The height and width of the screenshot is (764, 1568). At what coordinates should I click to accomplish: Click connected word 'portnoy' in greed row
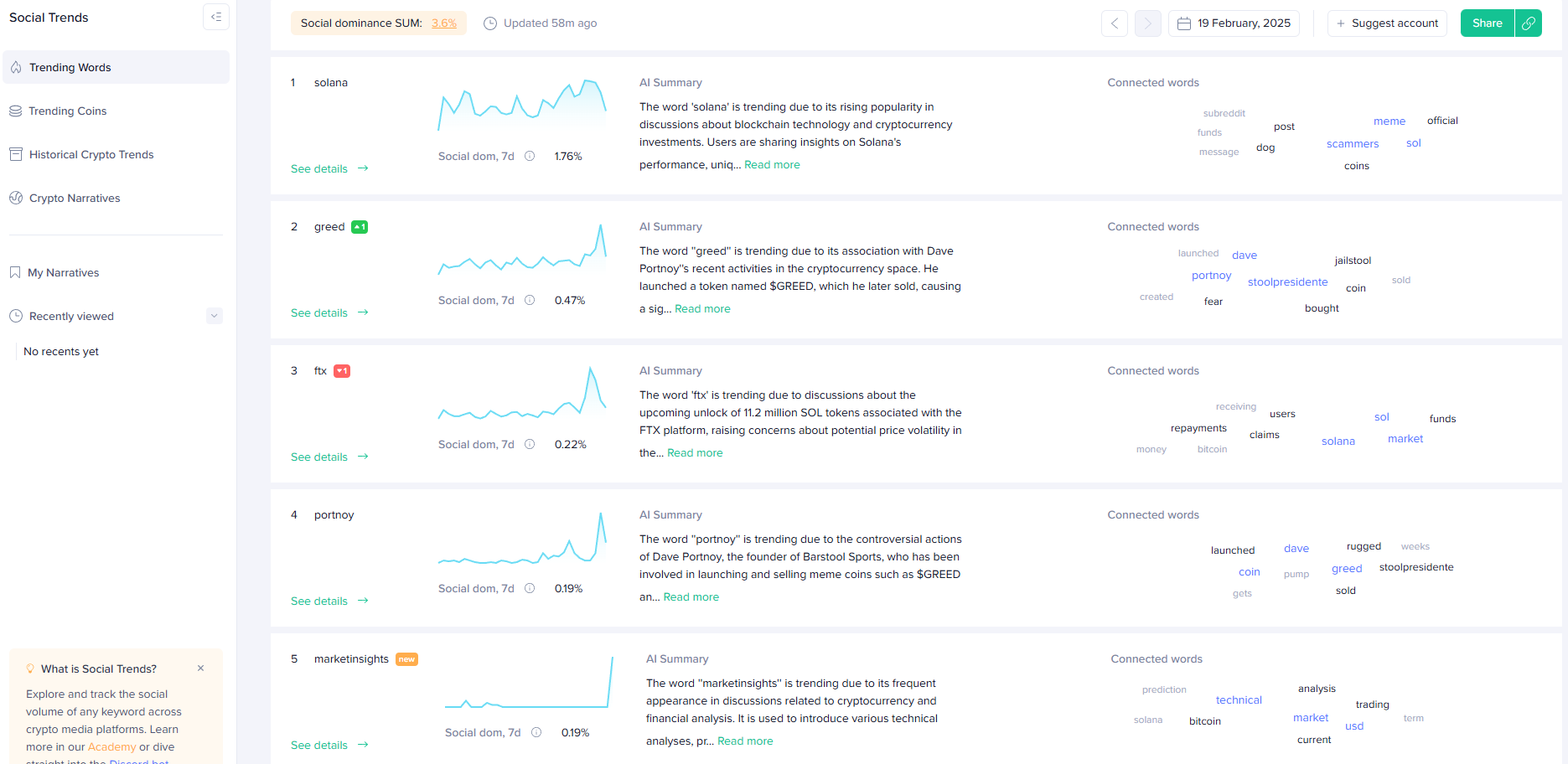[1211, 276]
